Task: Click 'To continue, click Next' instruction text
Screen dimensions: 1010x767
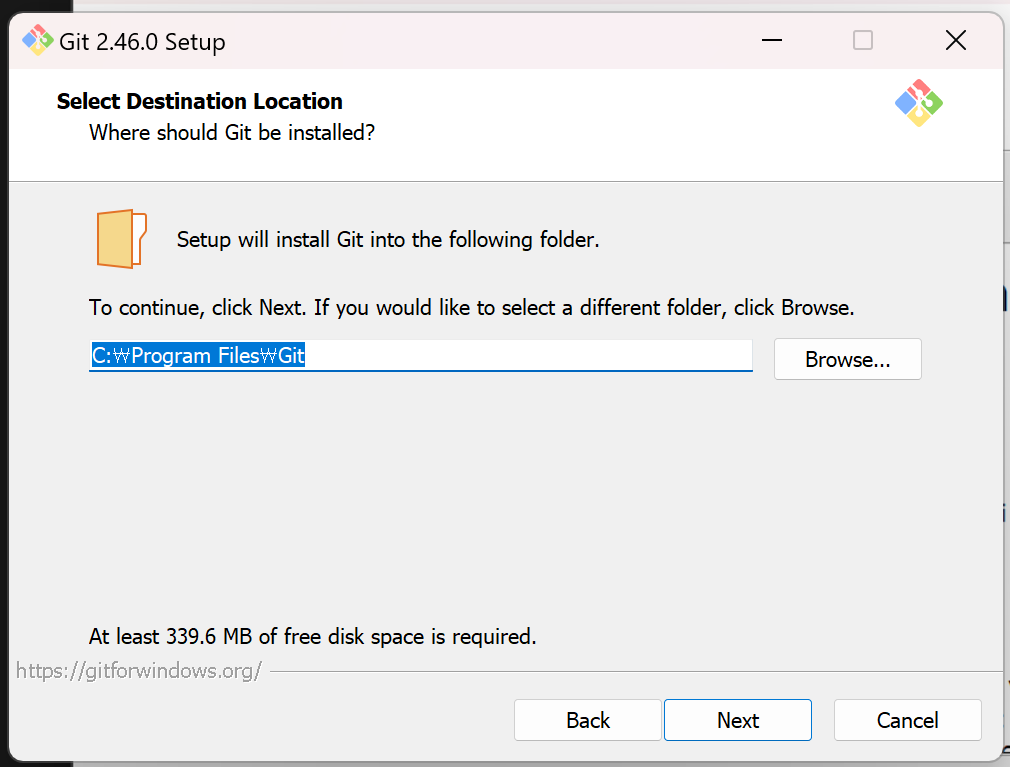Action: pos(472,308)
